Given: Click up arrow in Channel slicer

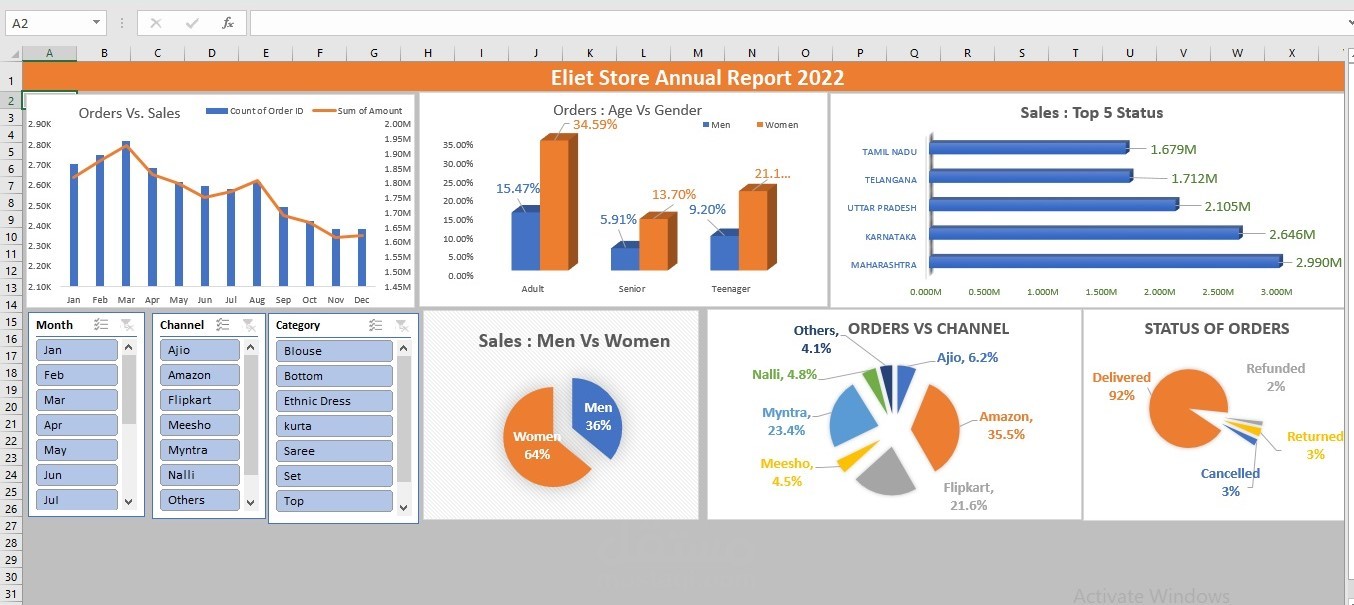Looking at the screenshot, I should tap(251, 347).
